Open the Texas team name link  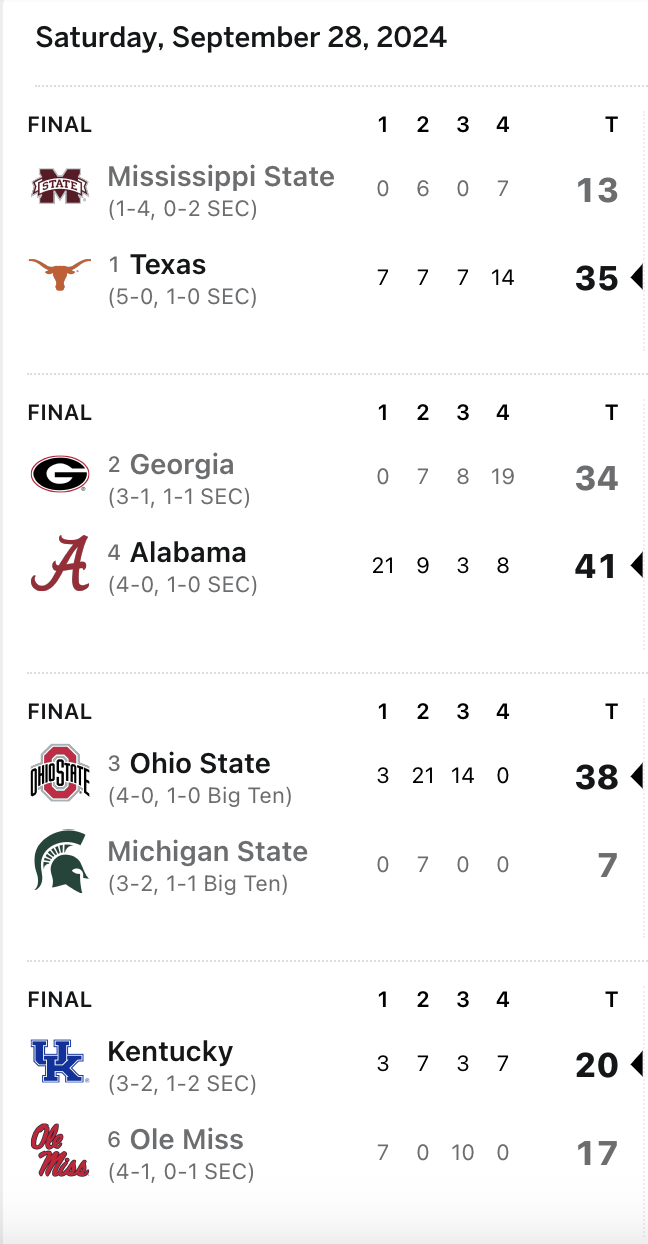click(x=168, y=265)
